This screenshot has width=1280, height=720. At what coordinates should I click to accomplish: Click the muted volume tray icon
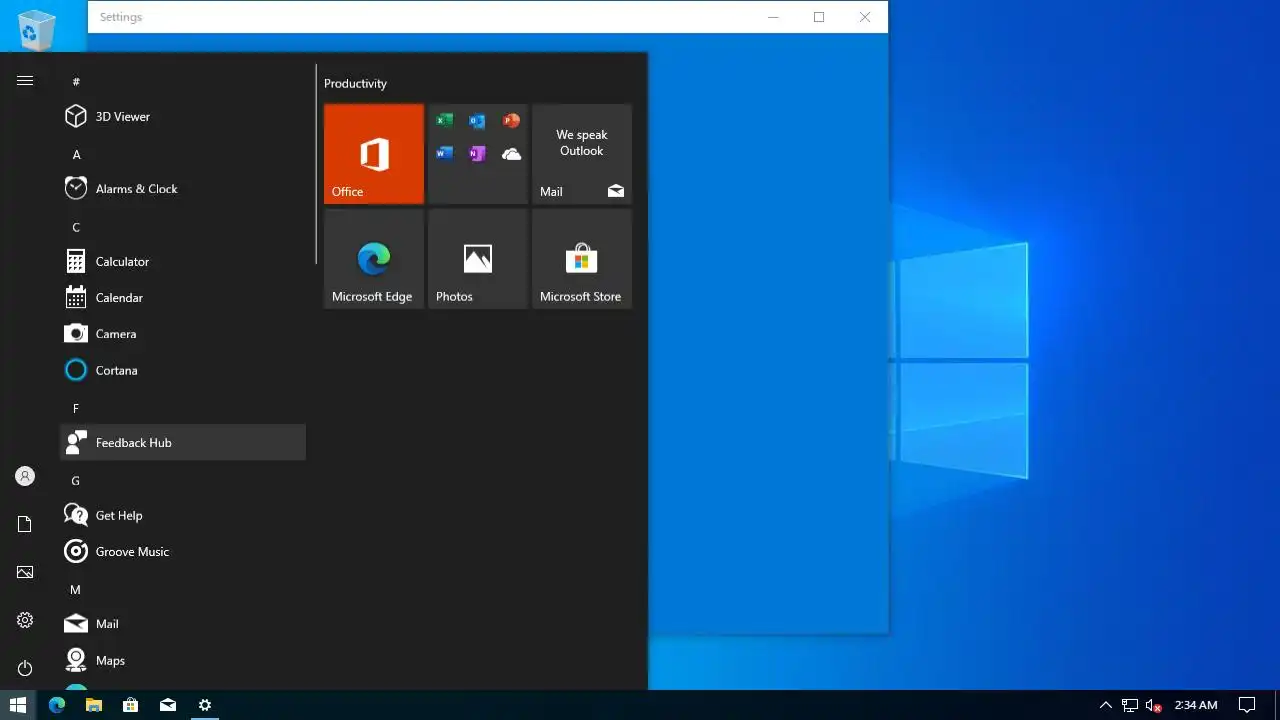pyautogui.click(x=1154, y=705)
